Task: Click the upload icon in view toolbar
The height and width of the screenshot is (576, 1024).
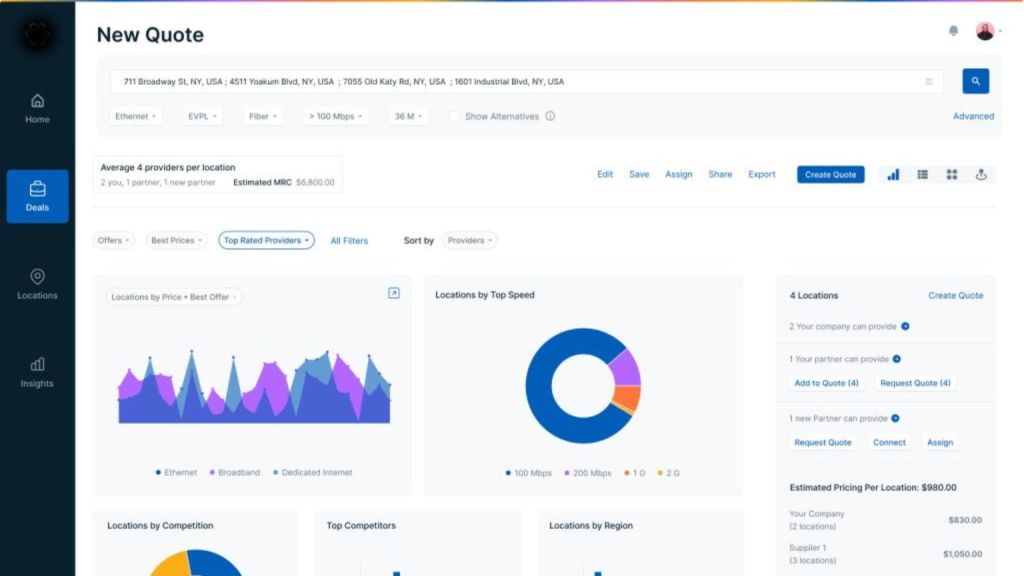Action: click(981, 174)
